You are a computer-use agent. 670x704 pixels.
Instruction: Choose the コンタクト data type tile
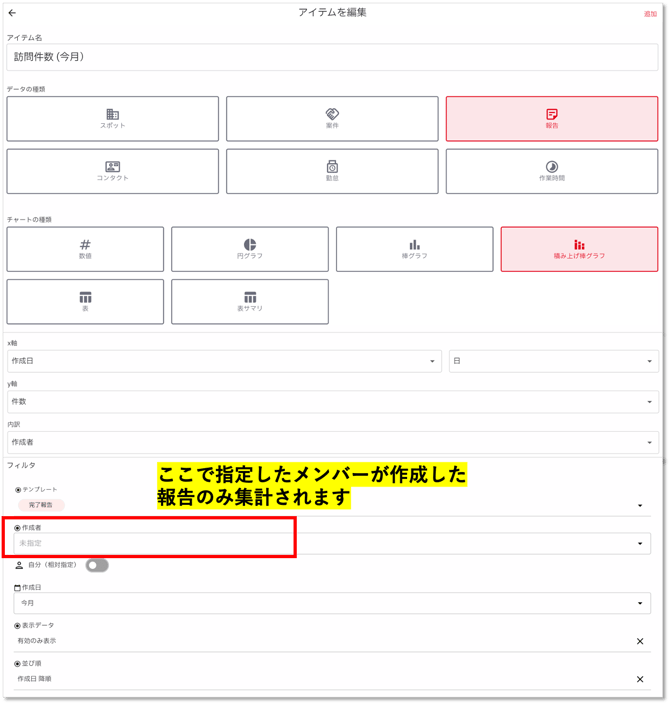[x=112, y=171]
